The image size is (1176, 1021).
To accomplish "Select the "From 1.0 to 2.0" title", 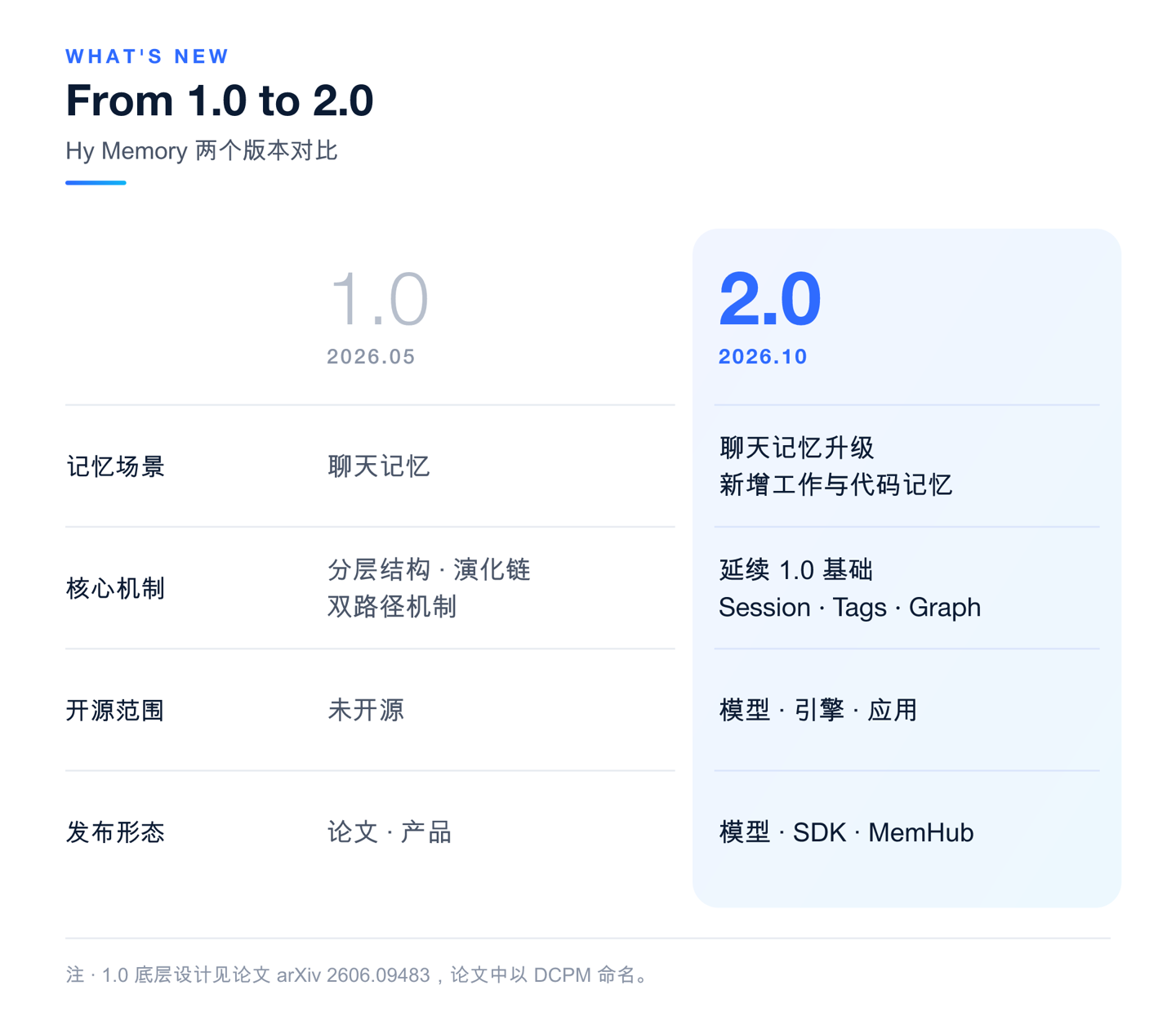I will (x=220, y=100).
